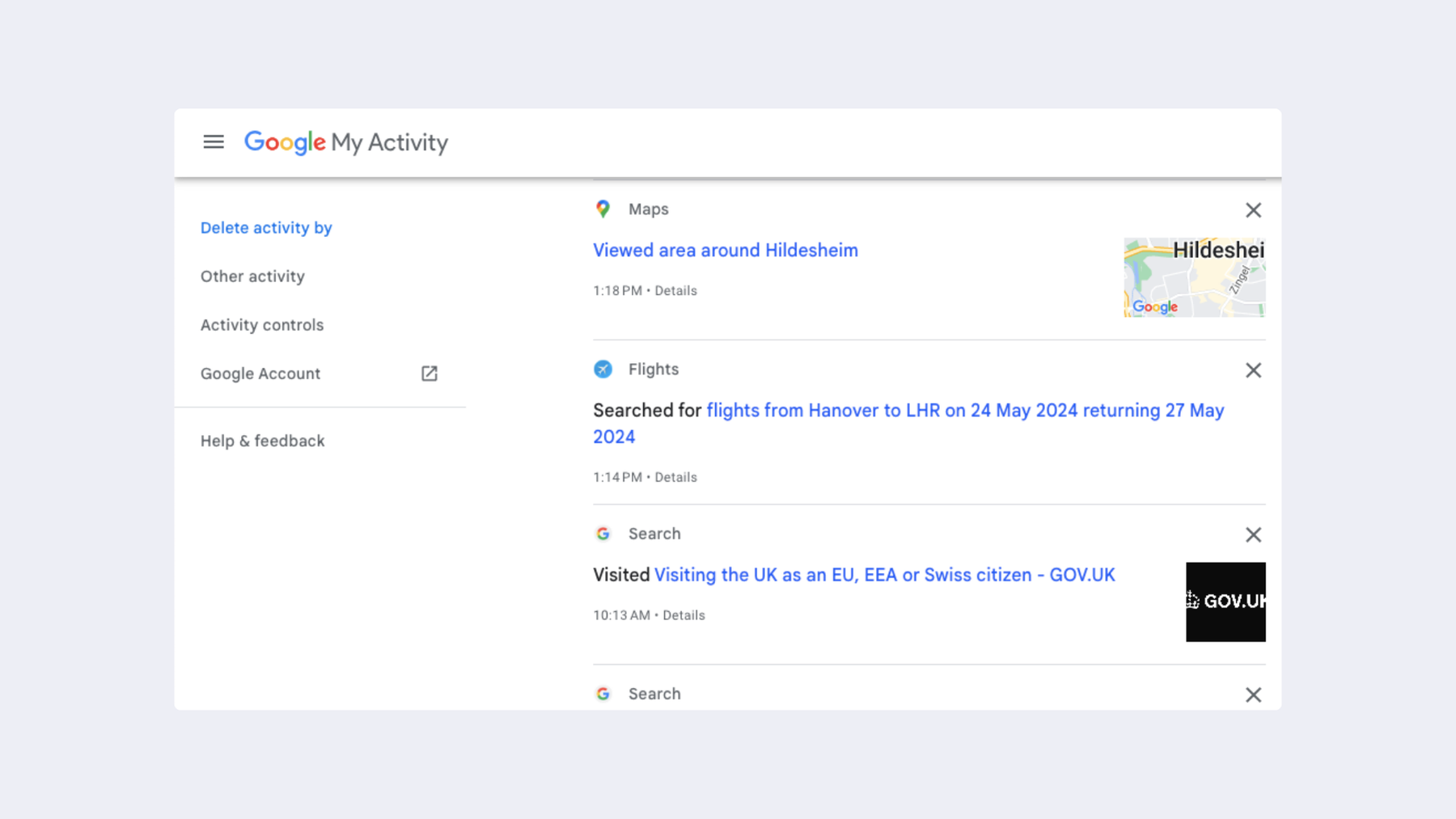Click Search label on bottom entry

[x=654, y=694]
